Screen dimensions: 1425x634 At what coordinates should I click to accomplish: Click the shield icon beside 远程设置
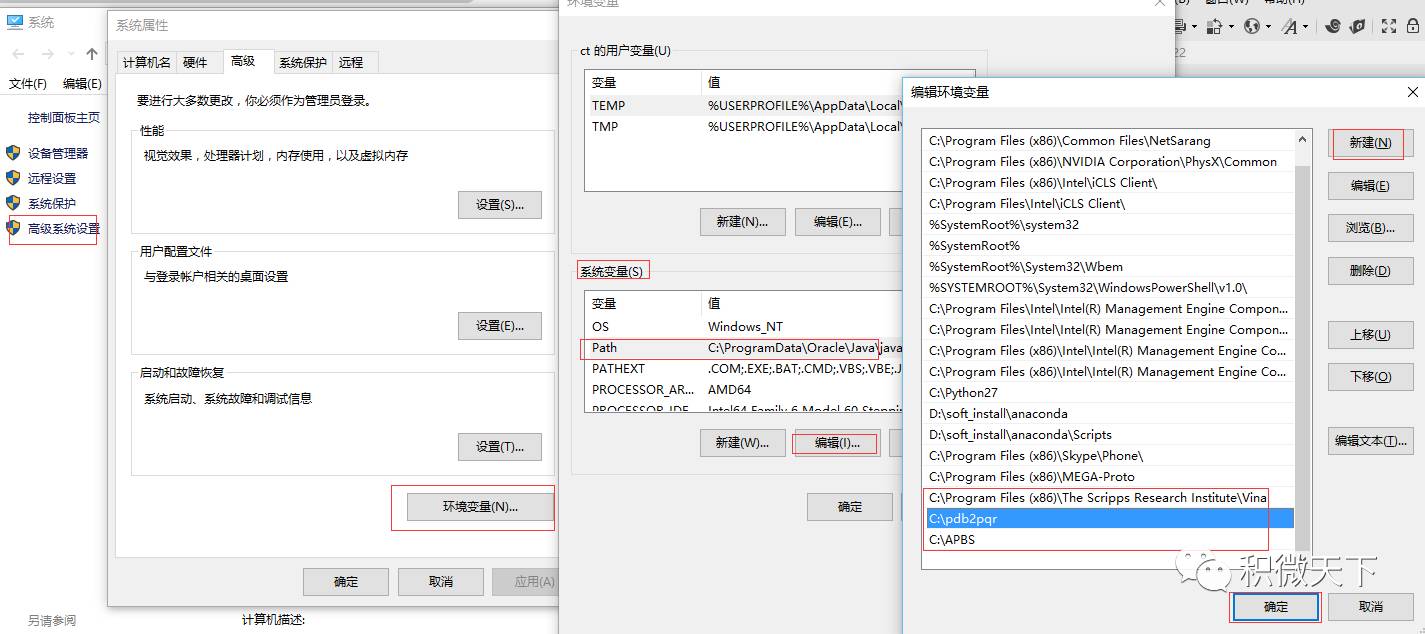13,178
